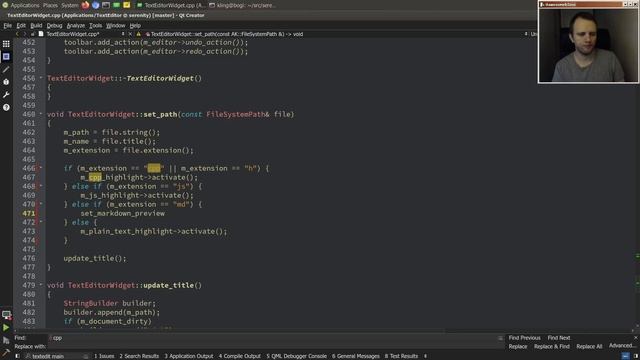Open the Advanced... find options
Viewport: 640px width, 360px height.
622,346
